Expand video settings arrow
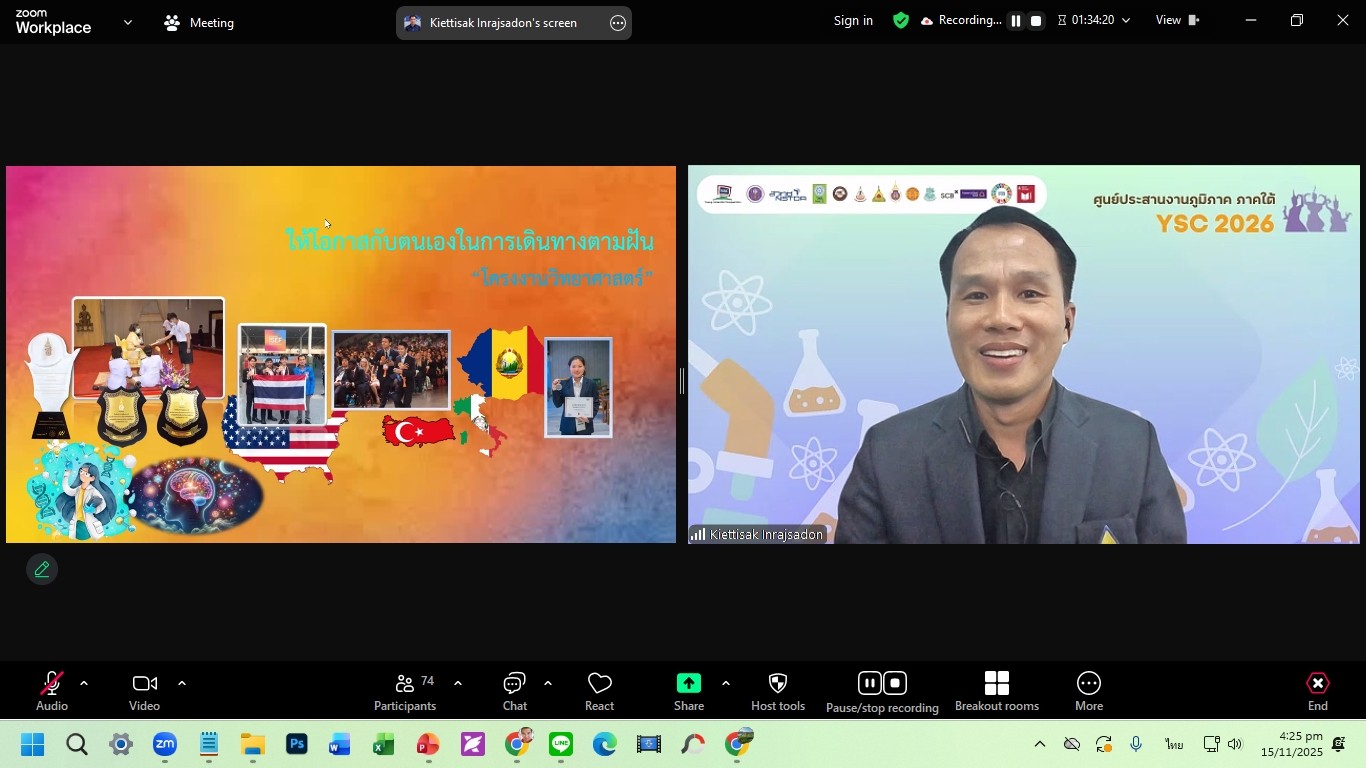 click(x=182, y=684)
